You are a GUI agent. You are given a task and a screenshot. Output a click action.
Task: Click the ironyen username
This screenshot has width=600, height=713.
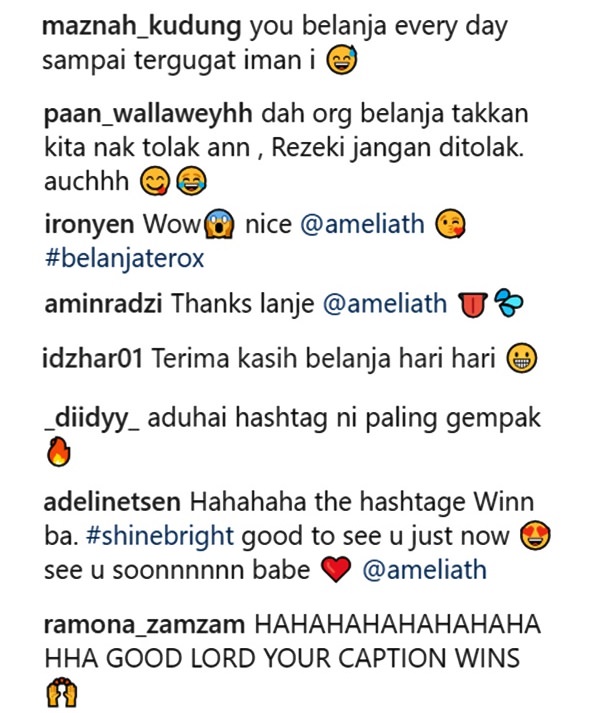(x=89, y=225)
